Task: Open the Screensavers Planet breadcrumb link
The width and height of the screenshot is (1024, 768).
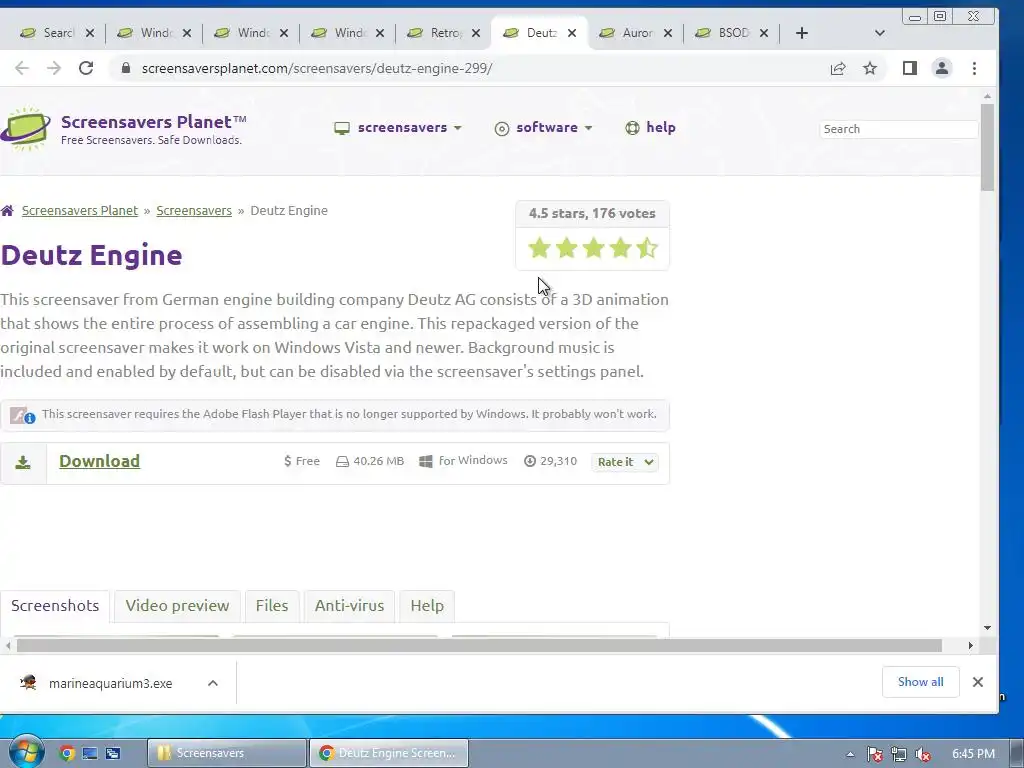Action: 80,210
